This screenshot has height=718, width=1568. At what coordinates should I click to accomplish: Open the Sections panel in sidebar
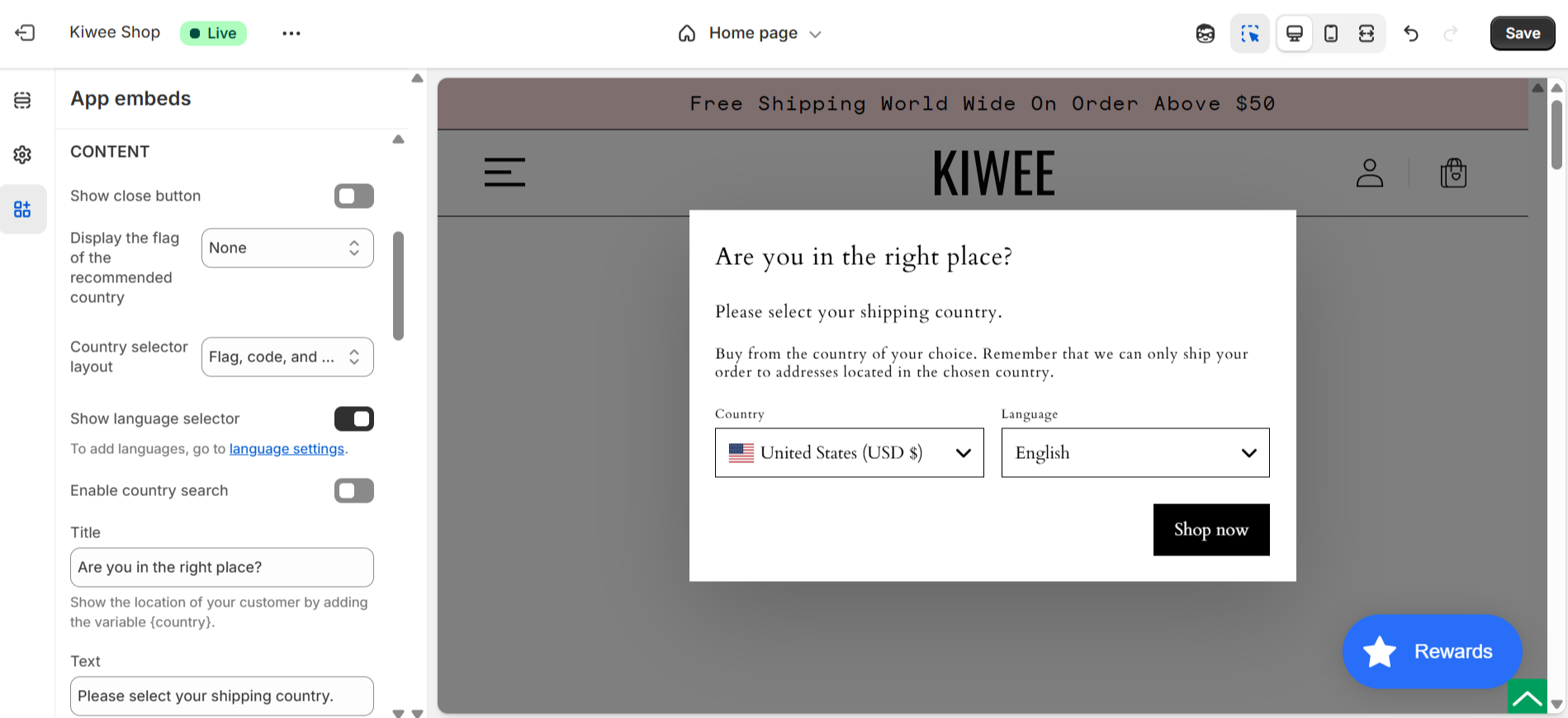point(22,100)
